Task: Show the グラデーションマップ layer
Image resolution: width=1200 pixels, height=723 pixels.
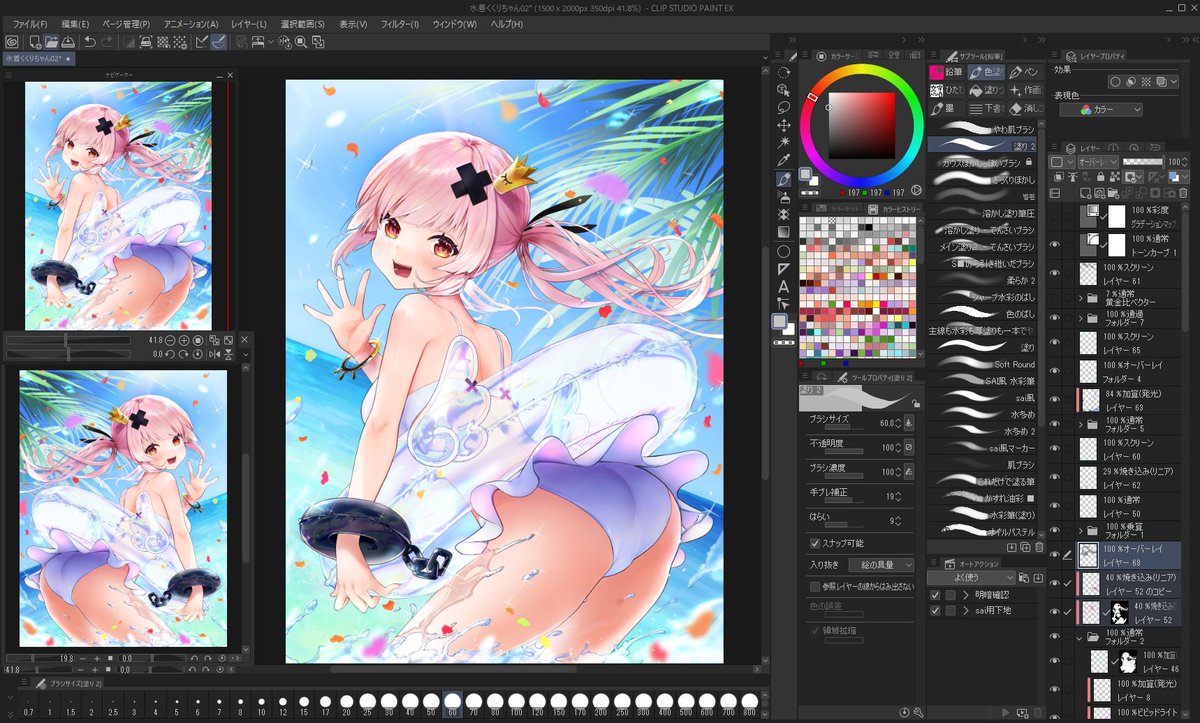Action: pos(1054,215)
